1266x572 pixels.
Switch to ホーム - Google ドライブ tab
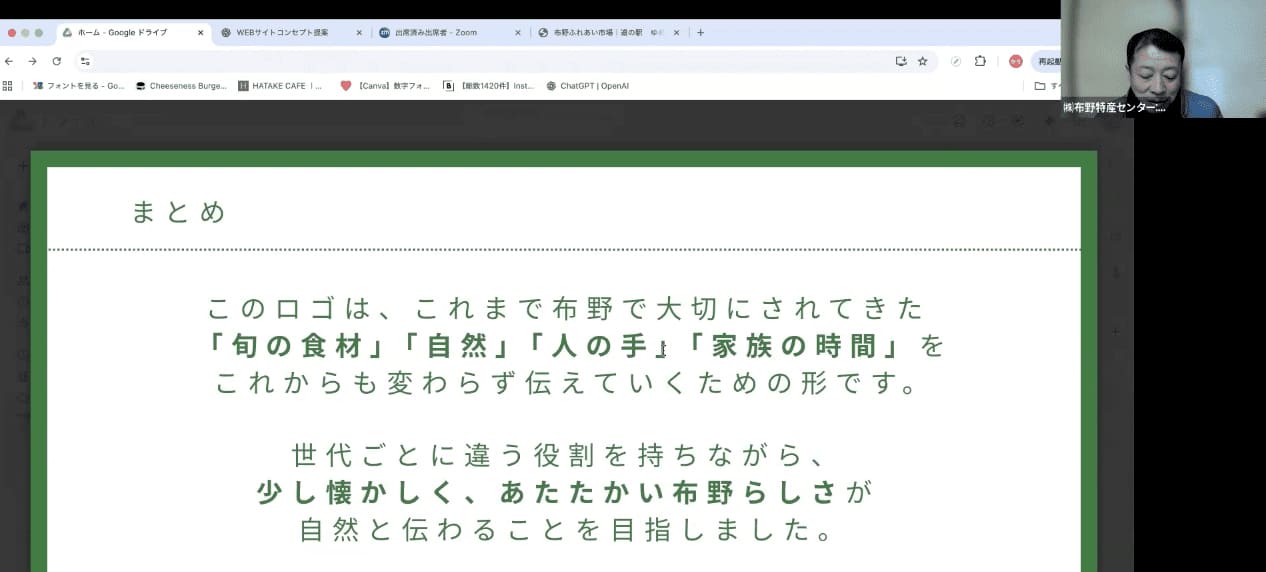click(132, 33)
